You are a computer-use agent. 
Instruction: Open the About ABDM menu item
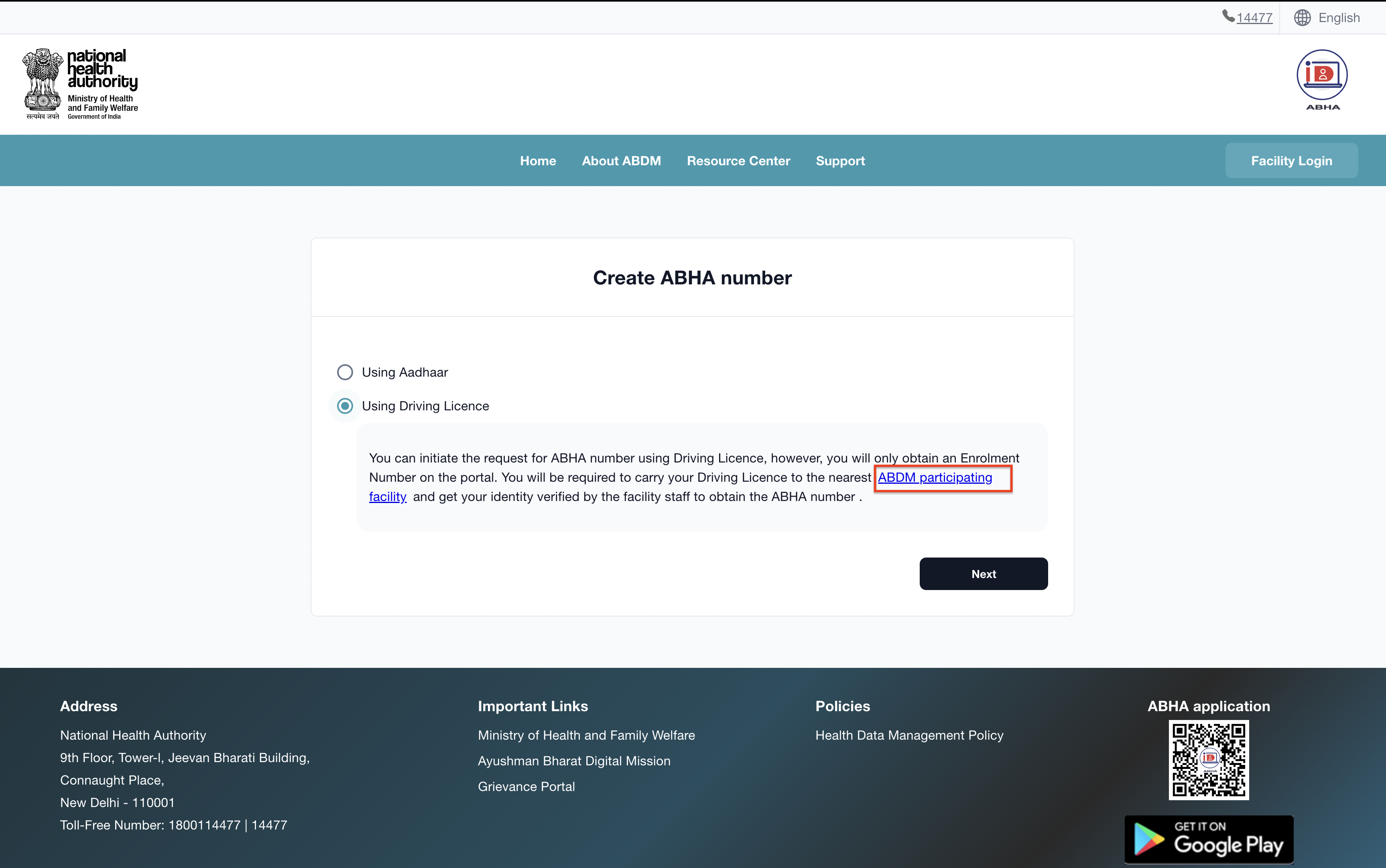621,160
